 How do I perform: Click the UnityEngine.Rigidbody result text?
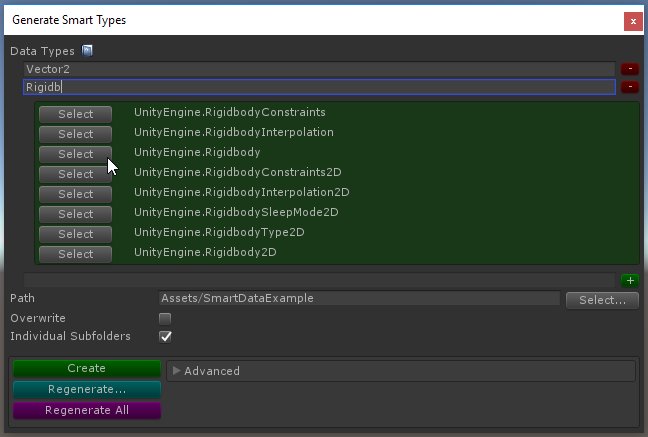[x=197, y=152]
